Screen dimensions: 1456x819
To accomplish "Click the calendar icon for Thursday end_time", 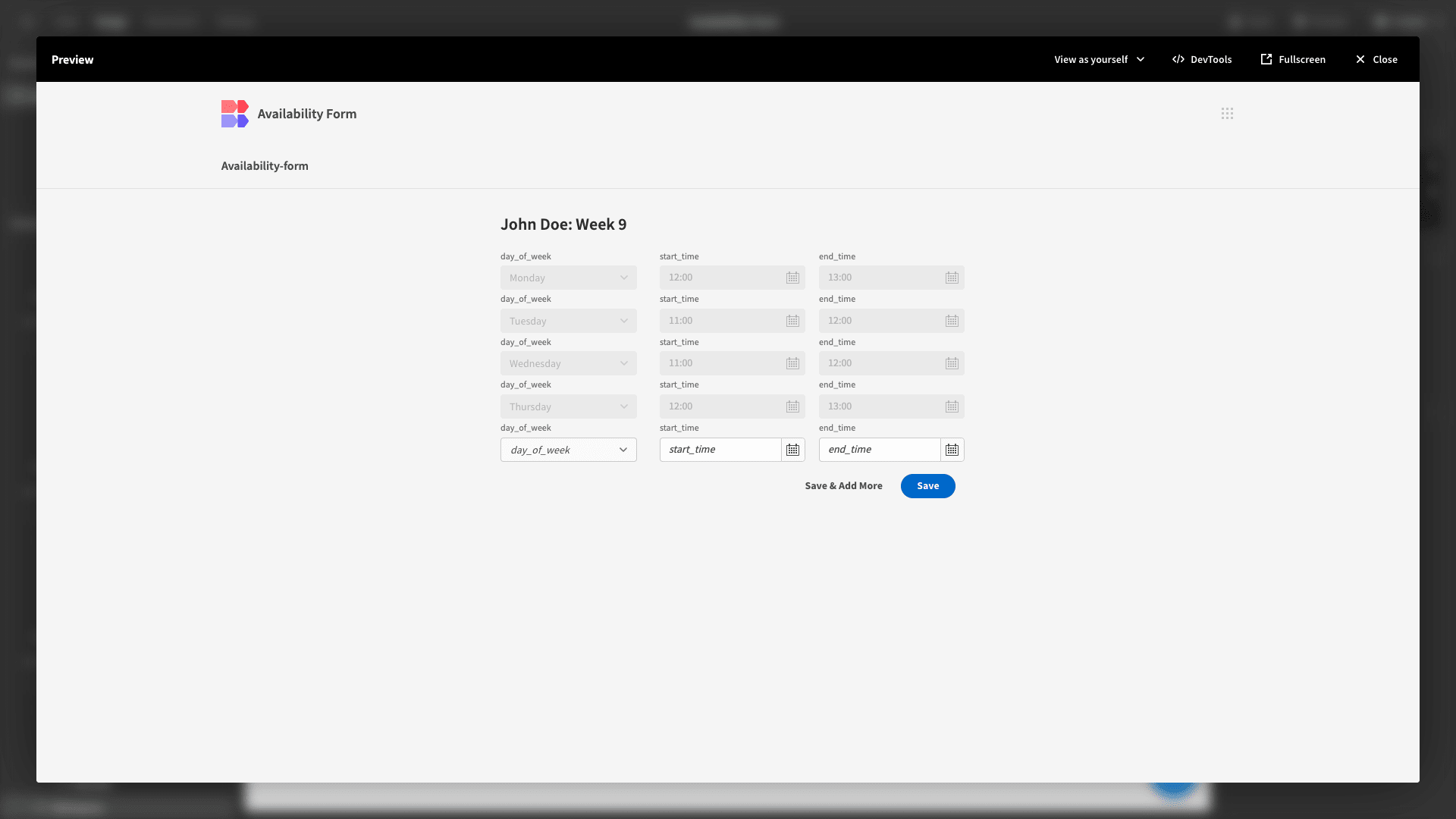I will [x=952, y=406].
